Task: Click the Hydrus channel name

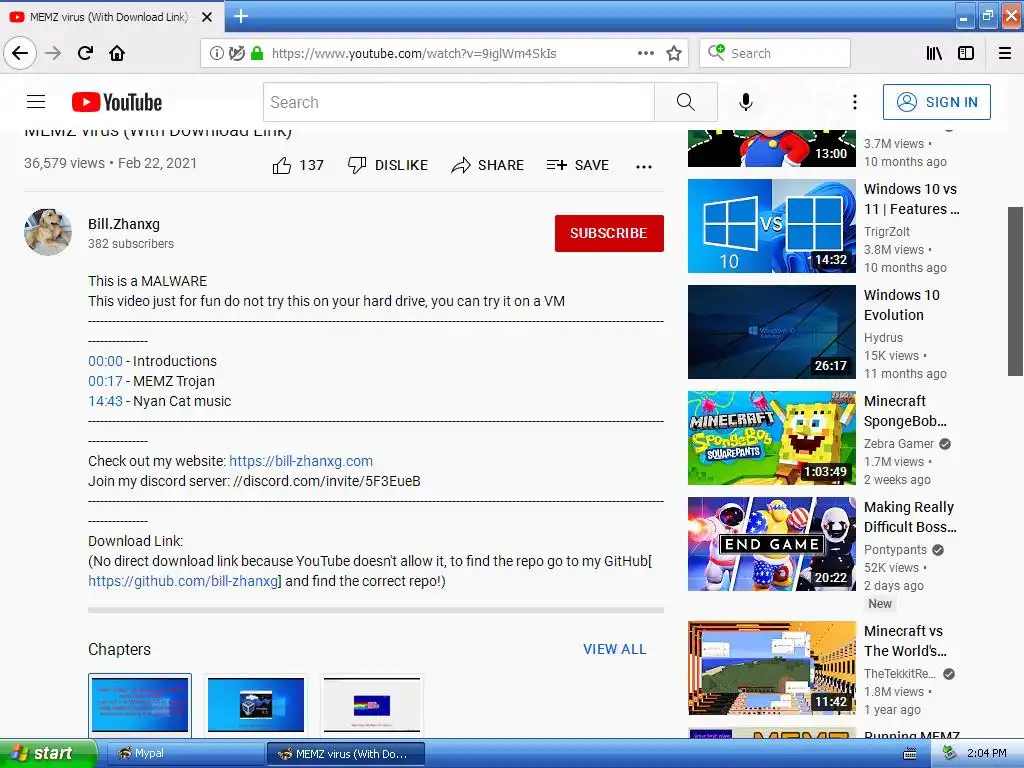Action: pos(884,338)
